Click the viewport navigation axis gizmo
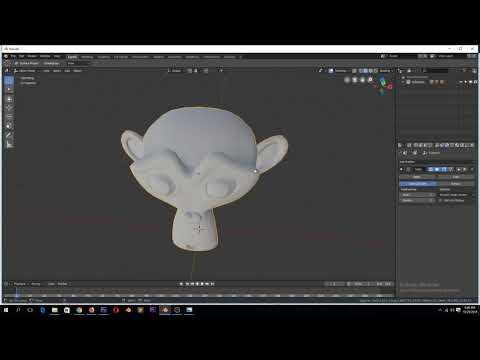Viewport: 480px width, 360px height. [x=382, y=86]
